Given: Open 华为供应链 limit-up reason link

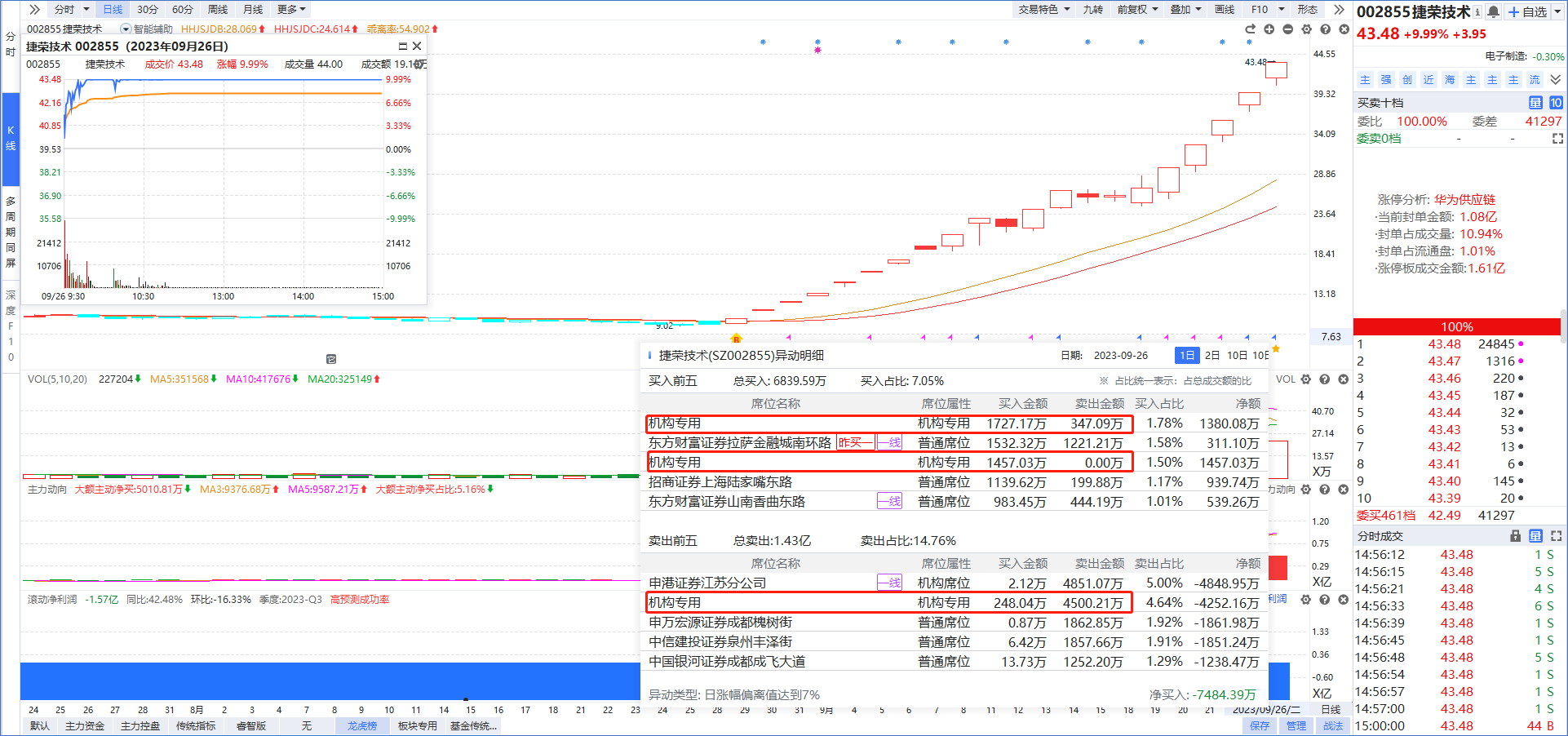Looking at the screenshot, I should (x=1465, y=200).
